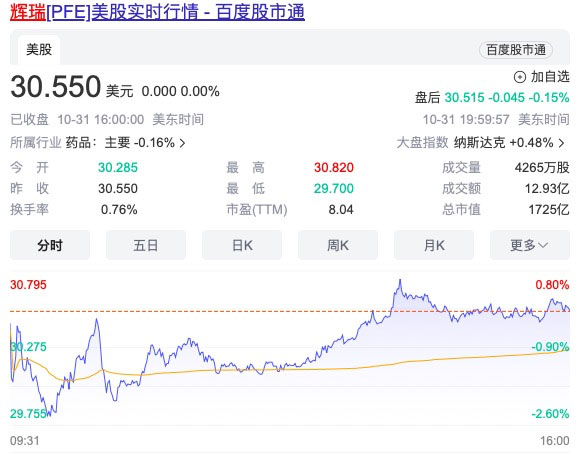Screen dimensions: 582x455
Task: Show the 日K candlestick chart
Action: point(242,245)
